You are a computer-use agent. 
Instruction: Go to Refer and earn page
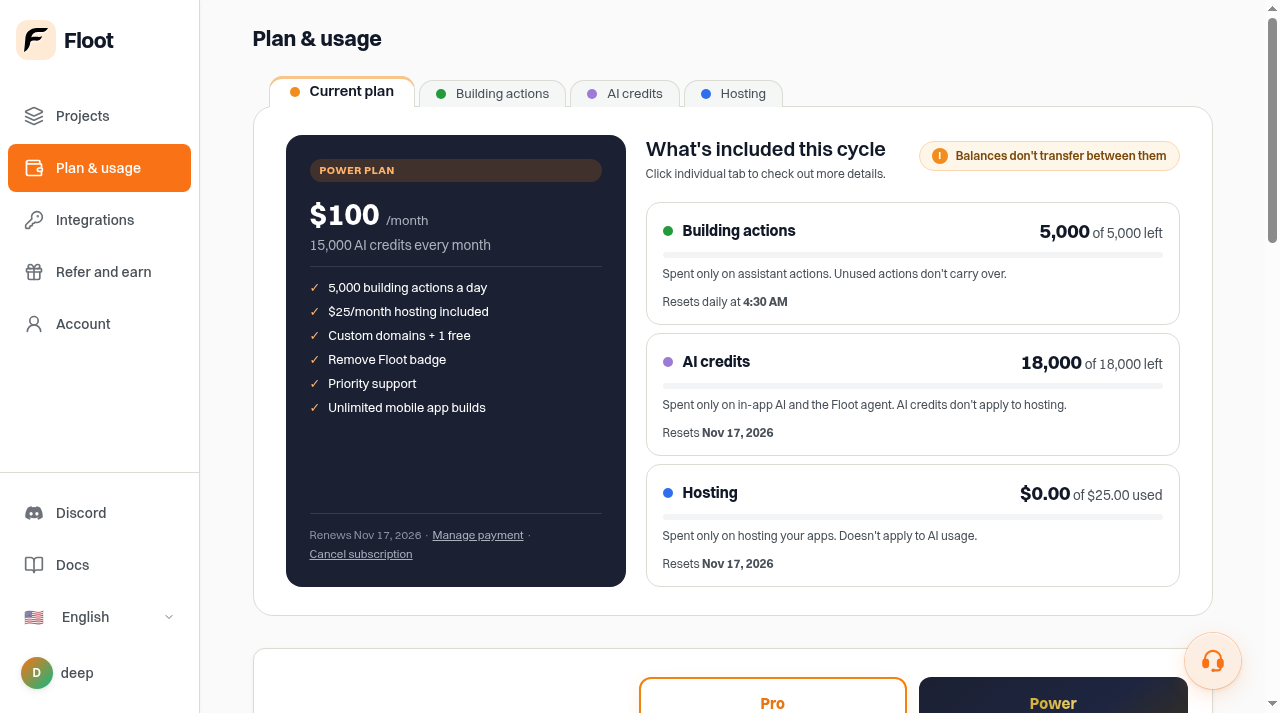(100, 272)
